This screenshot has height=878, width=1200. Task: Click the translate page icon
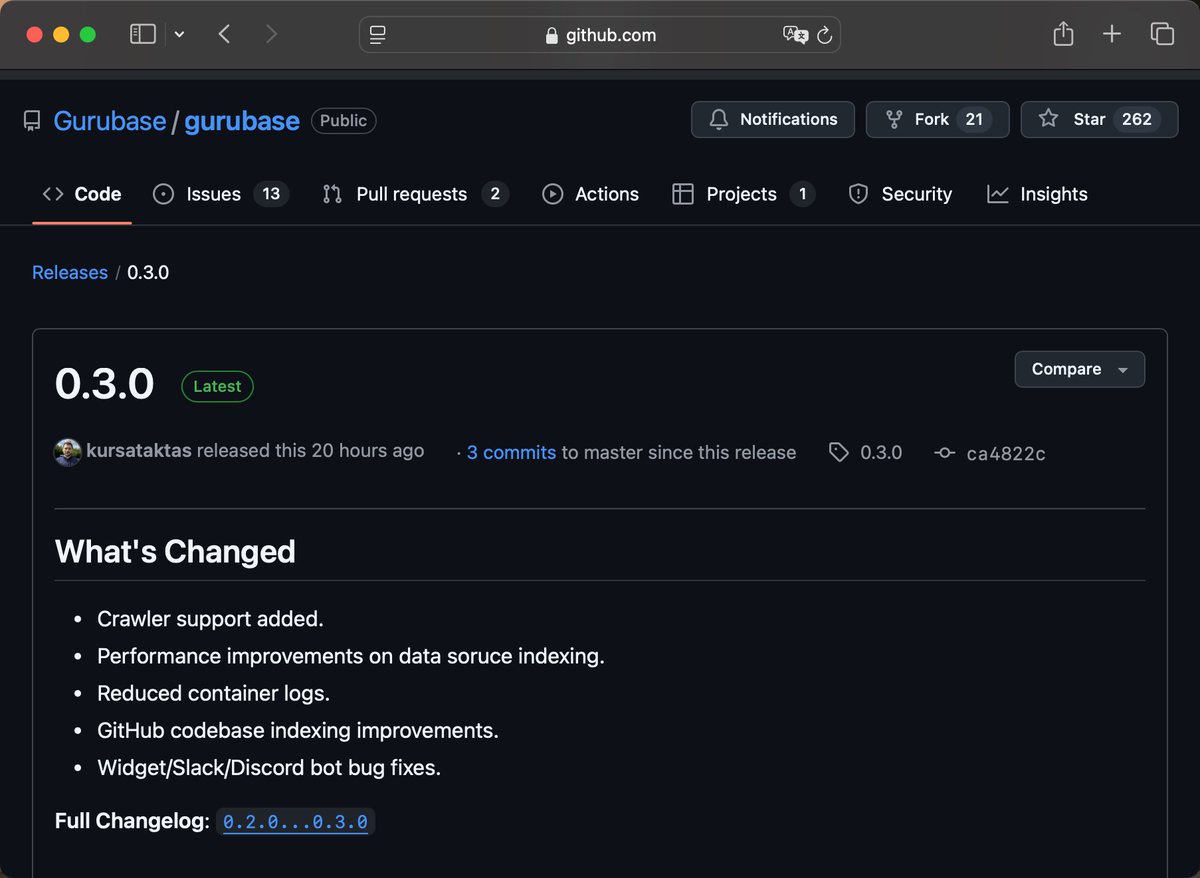[795, 35]
